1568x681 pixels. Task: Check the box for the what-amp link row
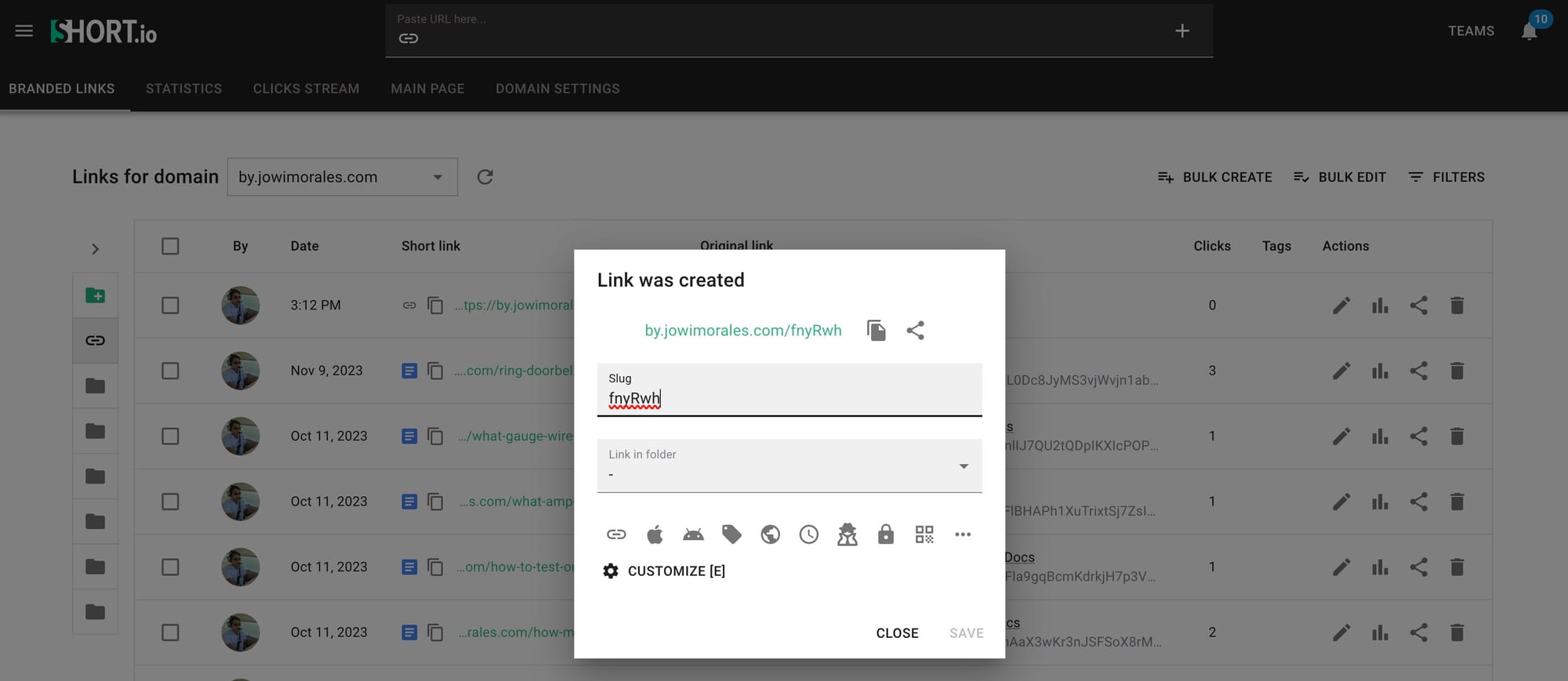[170, 502]
